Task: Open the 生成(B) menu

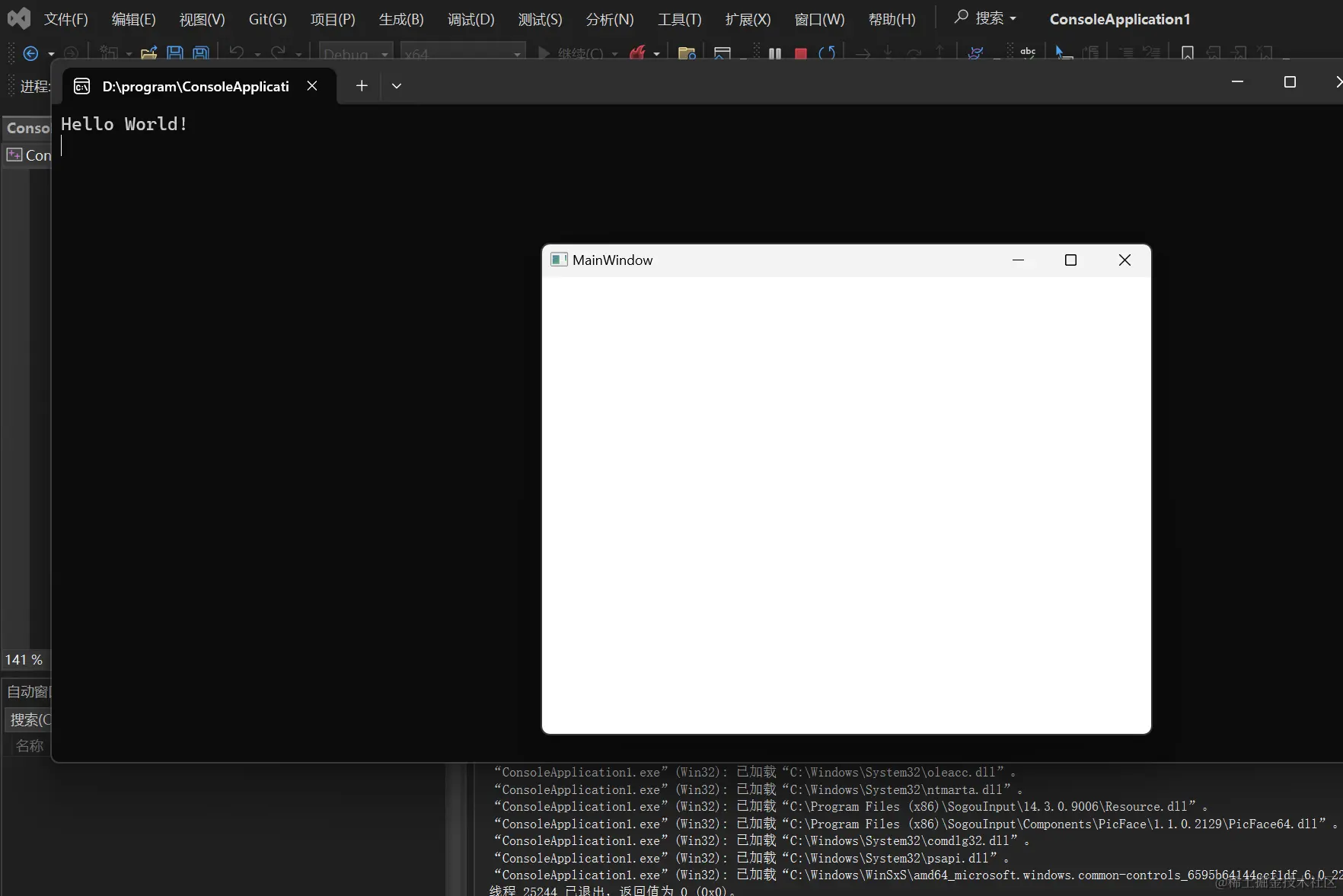Action: (401, 19)
